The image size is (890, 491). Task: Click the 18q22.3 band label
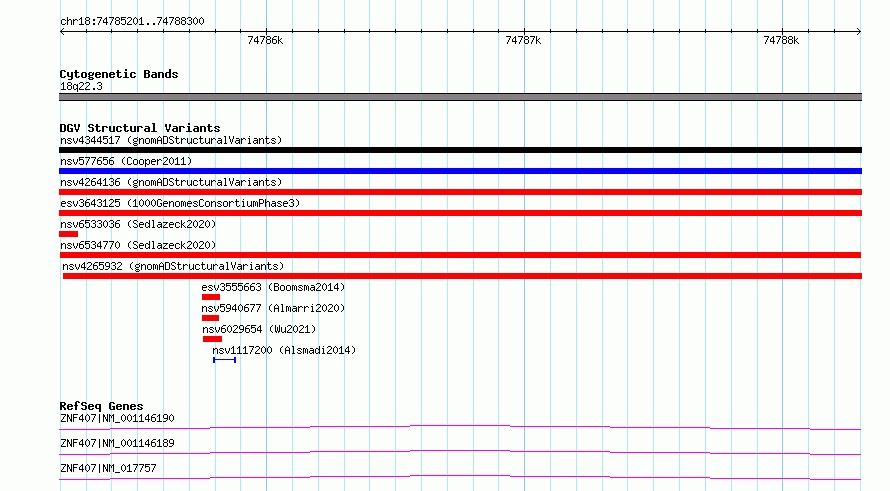(81, 86)
